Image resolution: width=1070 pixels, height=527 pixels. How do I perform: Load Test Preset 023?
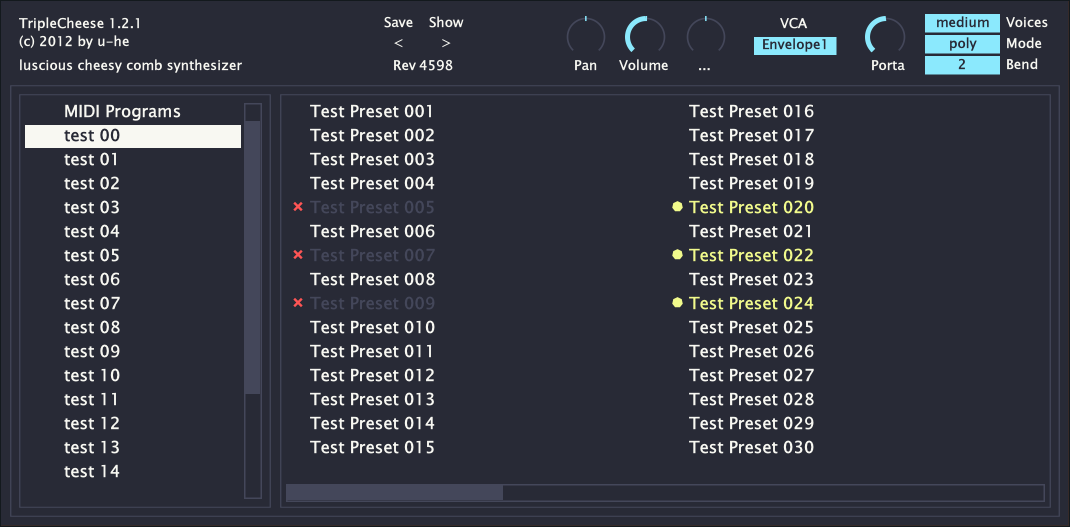coord(751,279)
